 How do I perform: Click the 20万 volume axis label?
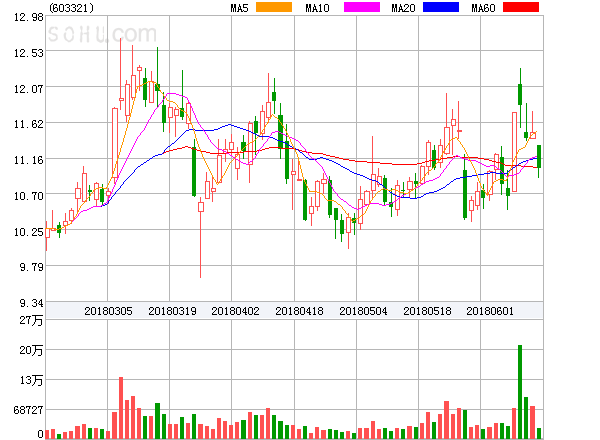point(31,350)
